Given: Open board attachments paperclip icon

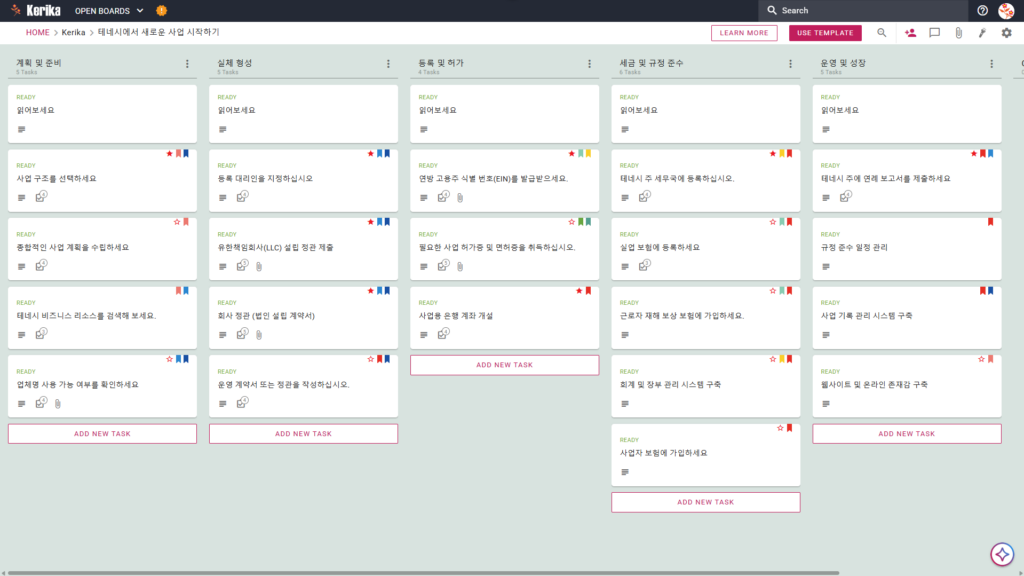Looking at the screenshot, I should coord(959,33).
